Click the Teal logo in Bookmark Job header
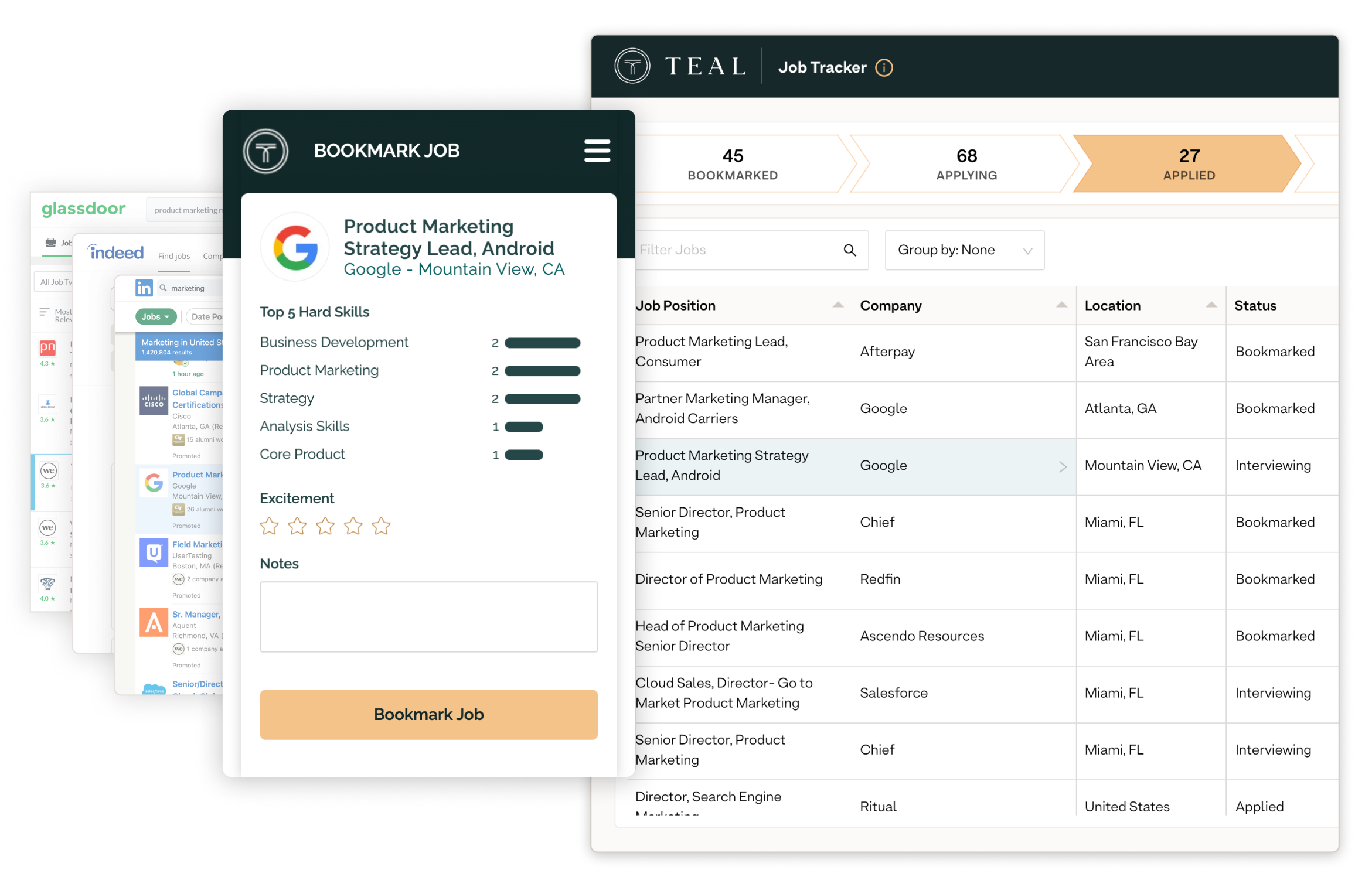 265,151
